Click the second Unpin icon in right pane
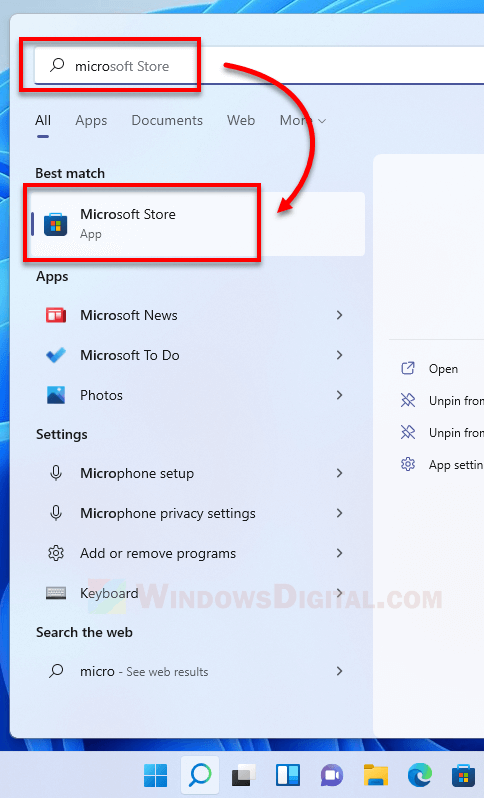The height and width of the screenshot is (798, 484). tap(408, 433)
